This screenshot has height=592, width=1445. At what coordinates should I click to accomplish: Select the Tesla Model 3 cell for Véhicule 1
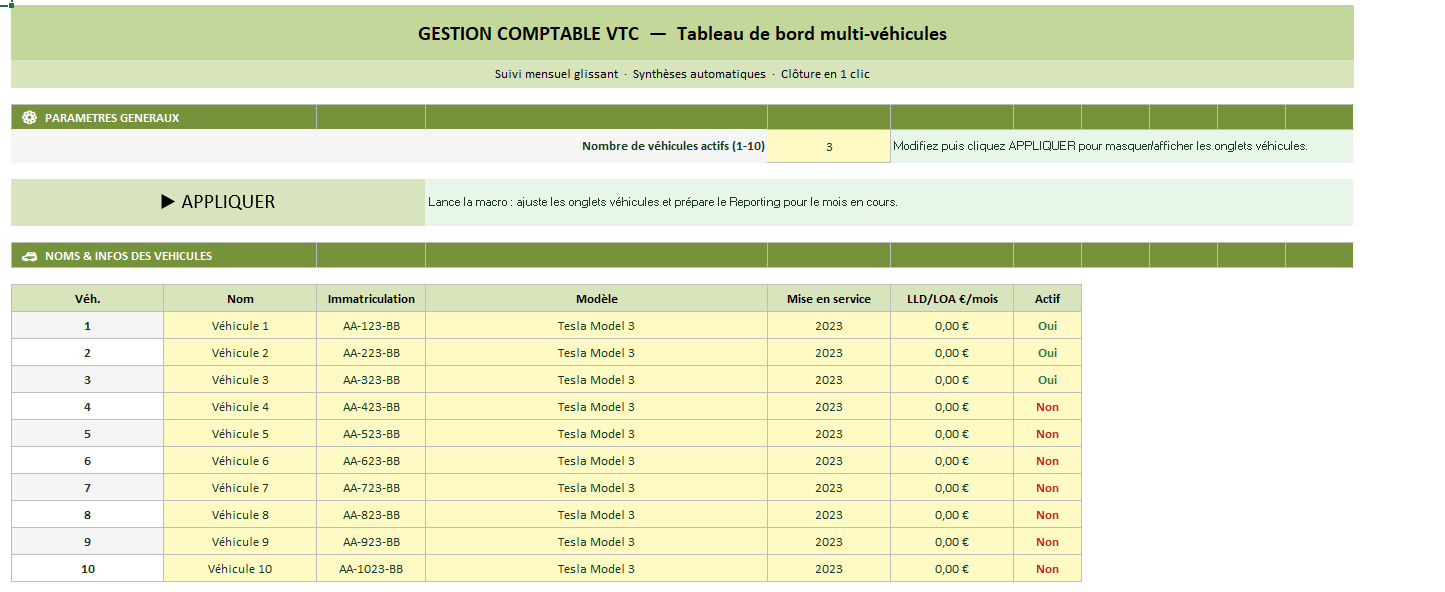[596, 326]
